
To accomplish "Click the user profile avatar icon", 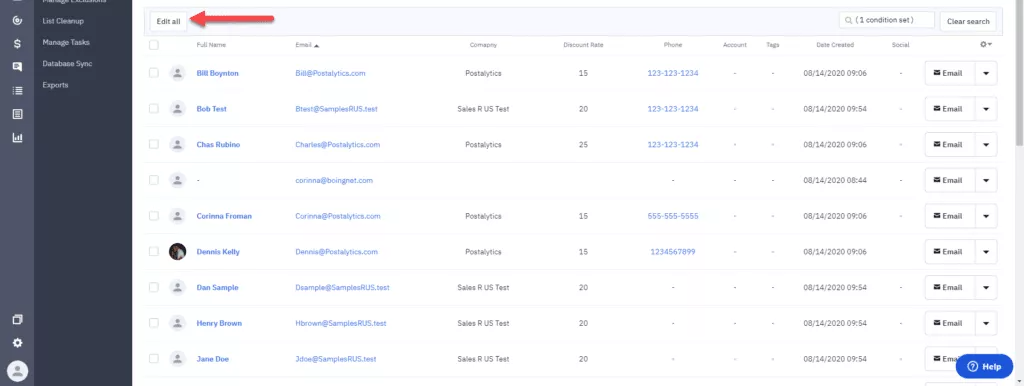I will [x=17, y=371].
